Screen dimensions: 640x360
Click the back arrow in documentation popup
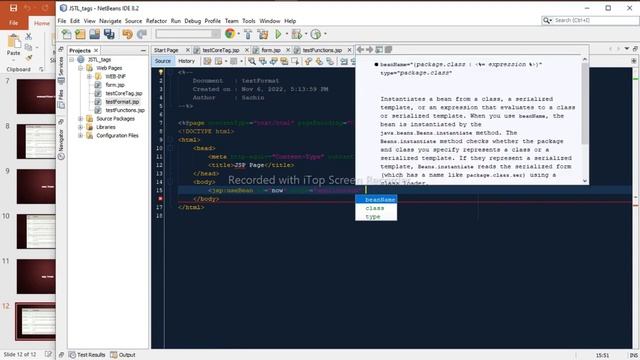360,49
